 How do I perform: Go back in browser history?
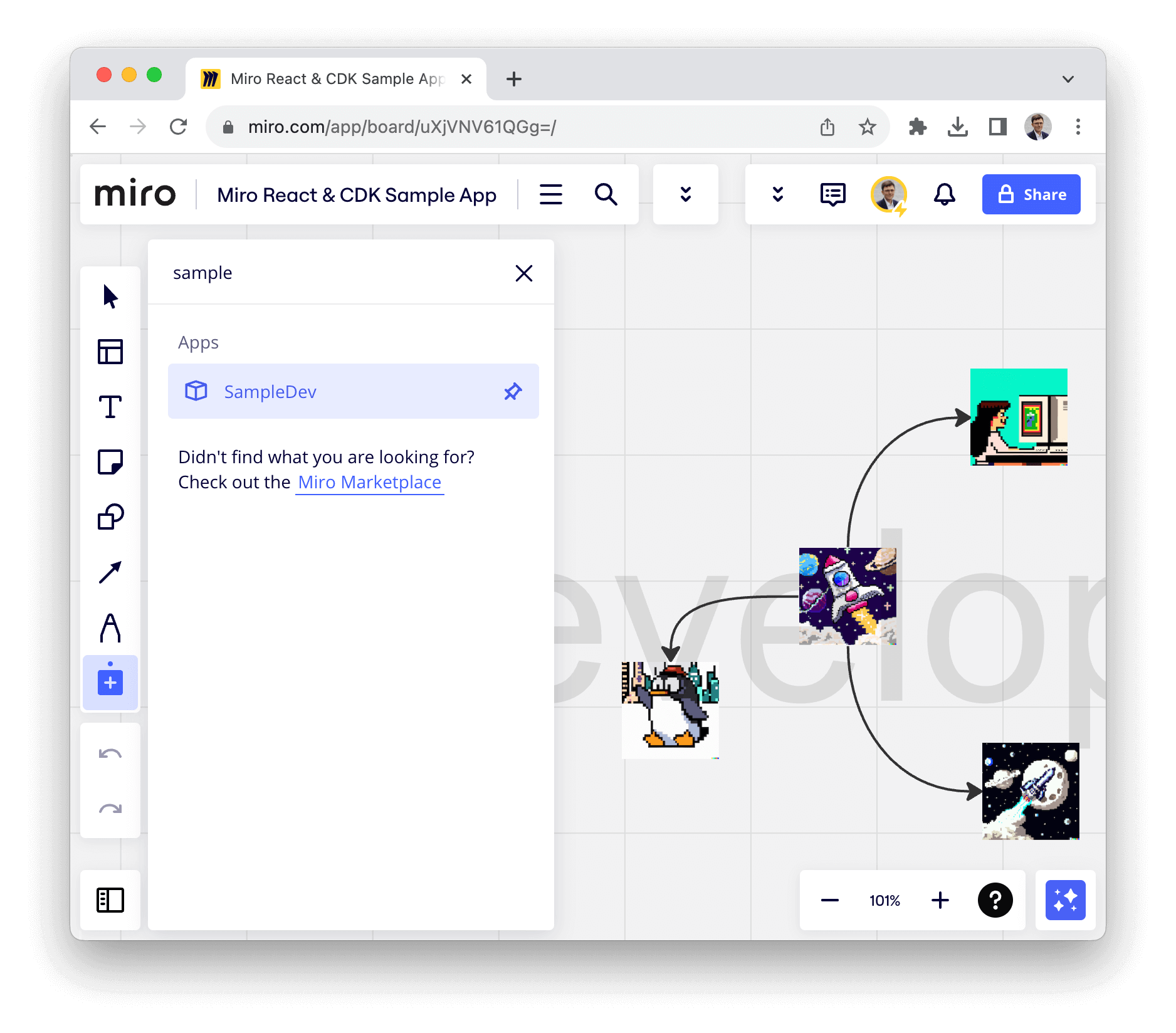coord(98,127)
